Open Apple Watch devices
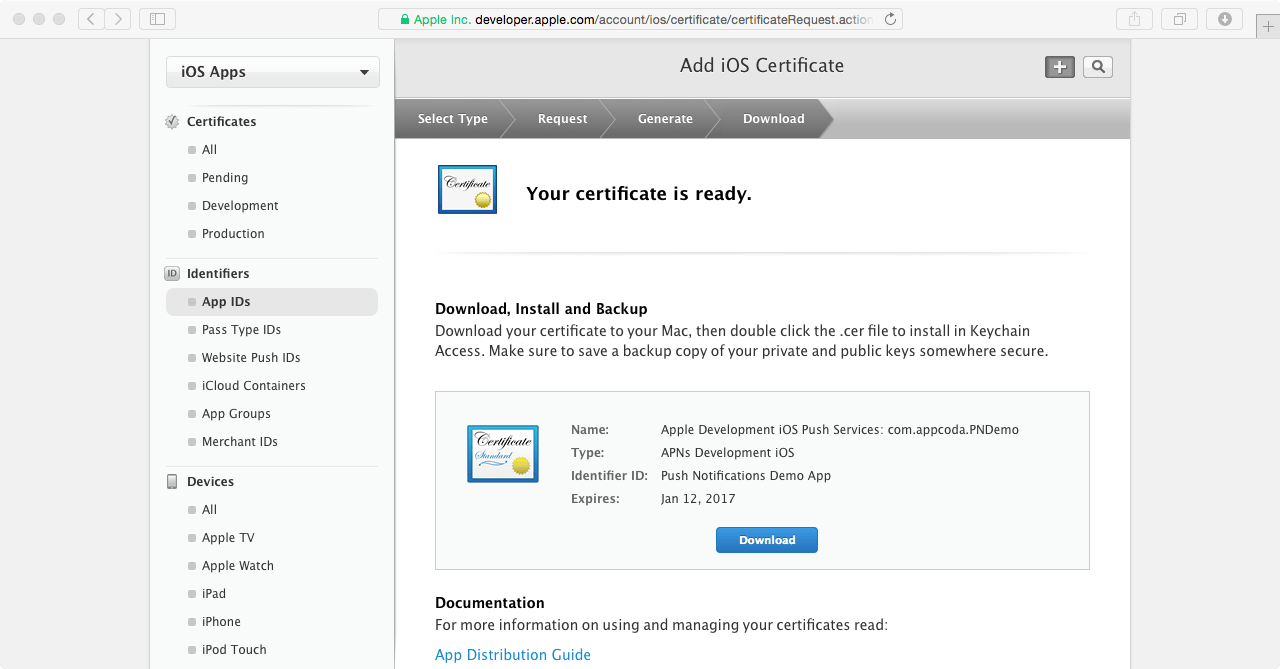Viewport: 1280px width, 669px height. pyautogui.click(x=238, y=566)
